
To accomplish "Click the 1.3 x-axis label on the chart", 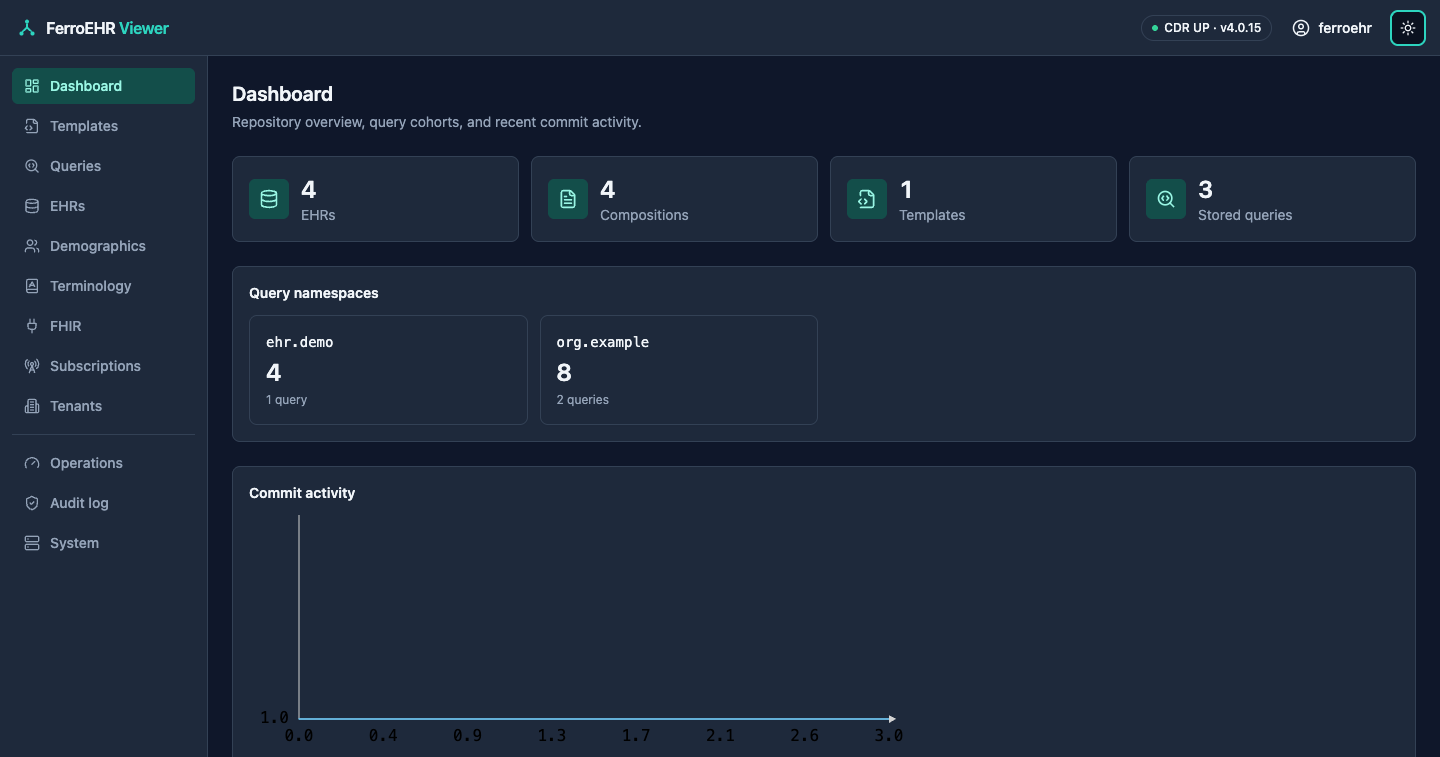I will [x=552, y=735].
